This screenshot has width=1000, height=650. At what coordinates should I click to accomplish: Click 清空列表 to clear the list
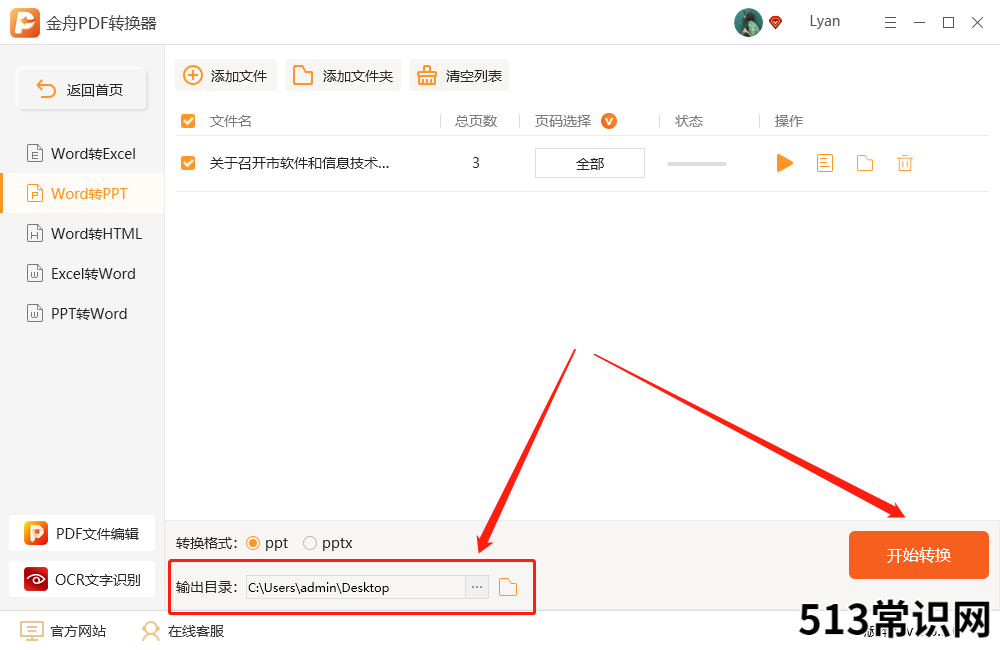[x=459, y=75]
